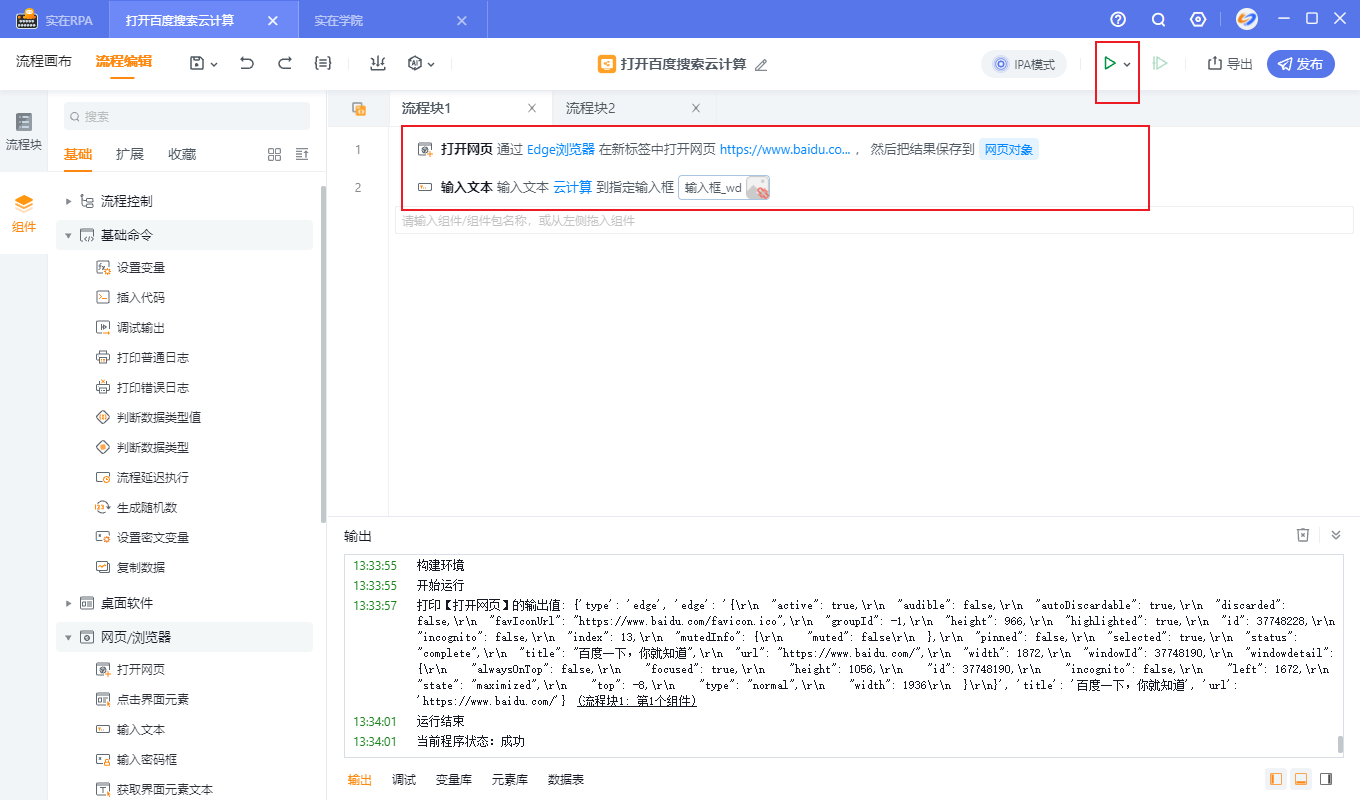Viewport: 1360px width, 800px height.
Task: Open the AI hexagon dropdown arrow
Action: click(431, 64)
